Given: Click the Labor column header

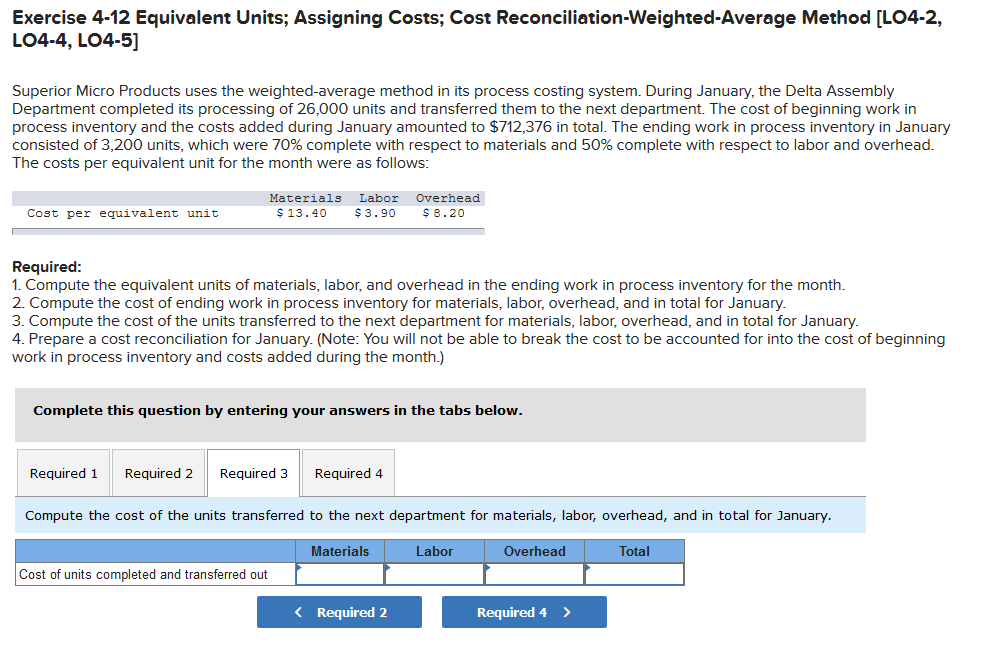Looking at the screenshot, I should pos(435,551).
